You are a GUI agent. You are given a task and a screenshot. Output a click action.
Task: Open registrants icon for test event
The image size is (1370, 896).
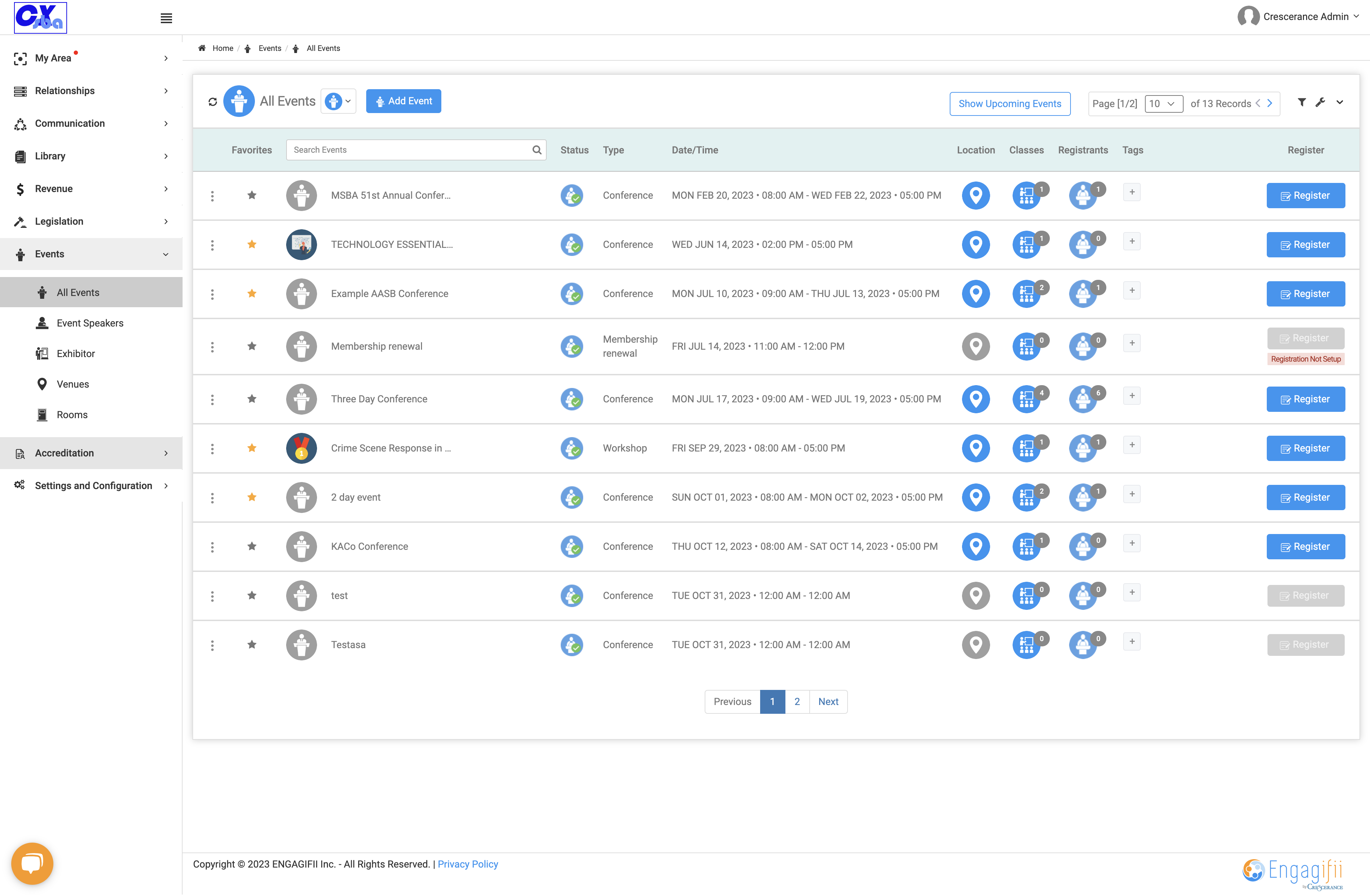click(x=1084, y=595)
